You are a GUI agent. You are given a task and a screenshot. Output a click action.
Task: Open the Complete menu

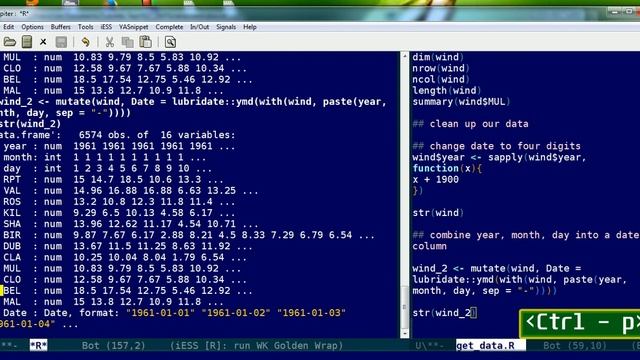coord(169,27)
